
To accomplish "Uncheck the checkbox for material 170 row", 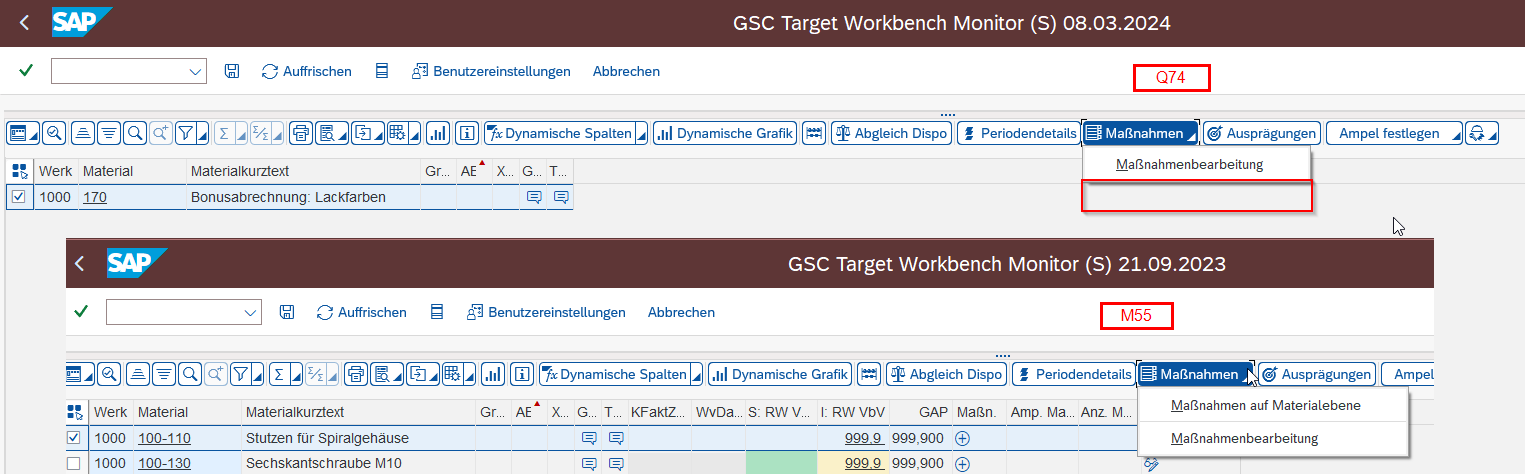I will (18, 198).
